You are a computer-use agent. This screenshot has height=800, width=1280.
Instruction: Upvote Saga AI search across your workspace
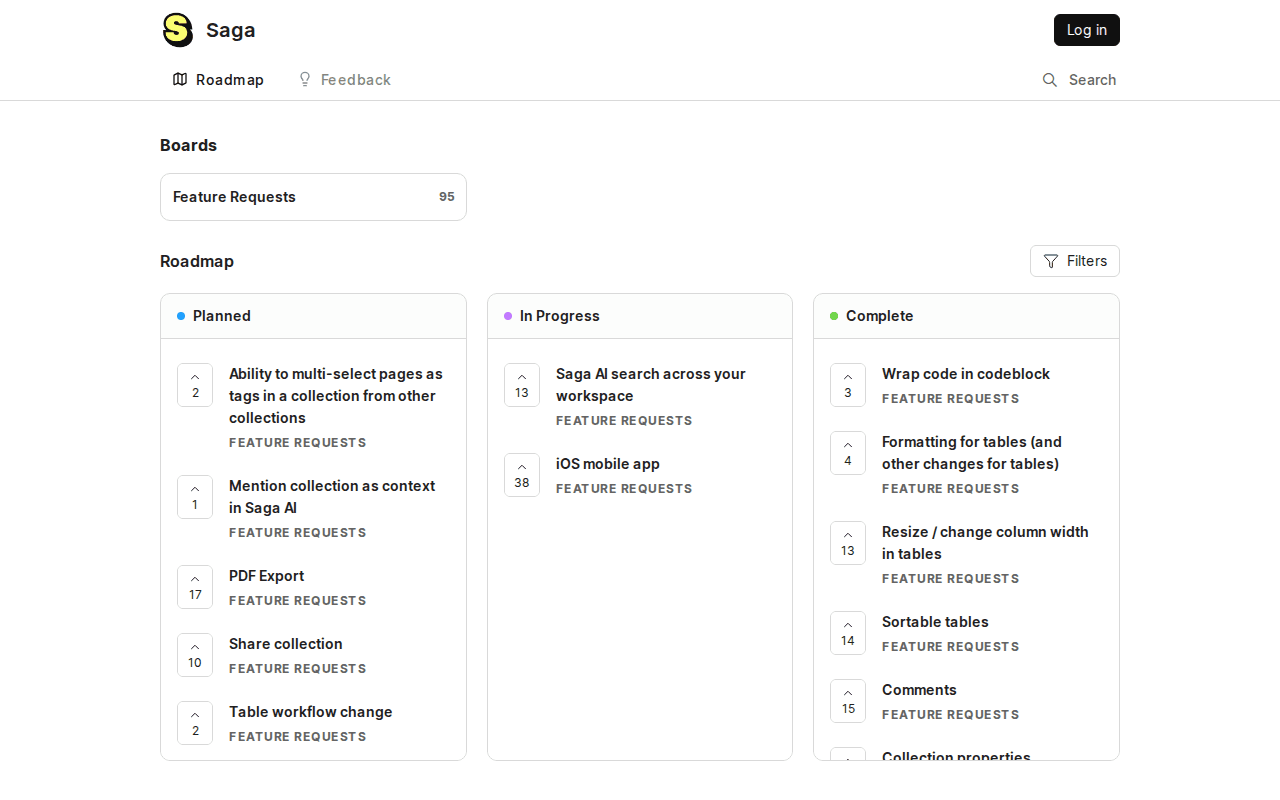click(522, 385)
